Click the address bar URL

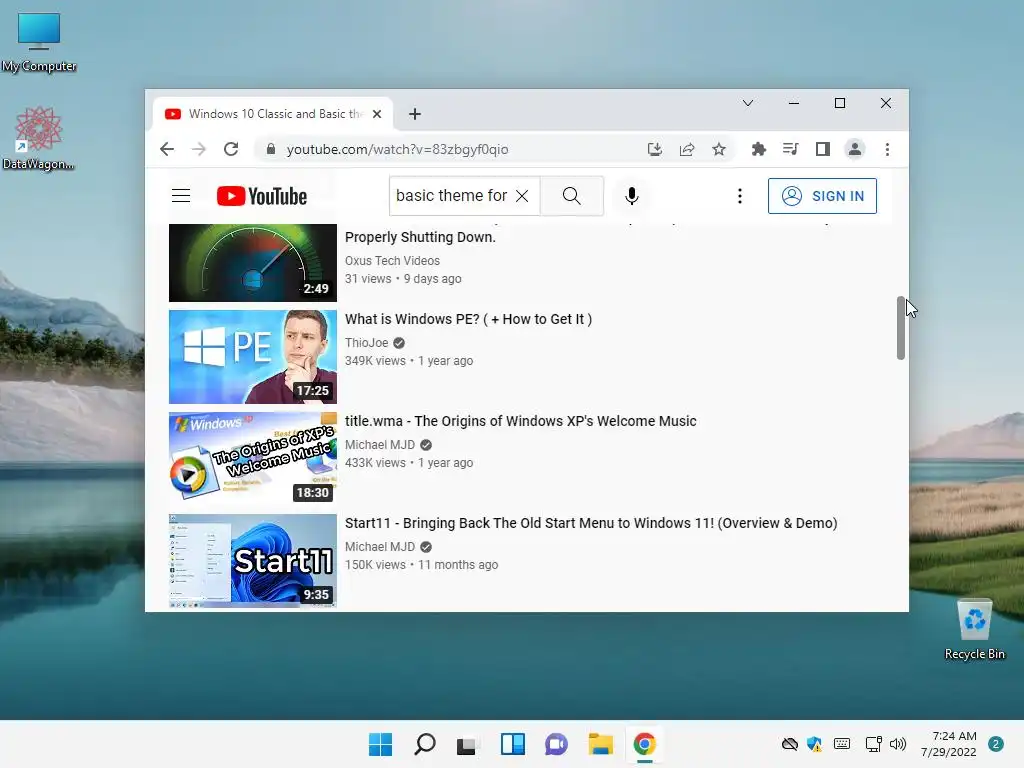[398, 150]
